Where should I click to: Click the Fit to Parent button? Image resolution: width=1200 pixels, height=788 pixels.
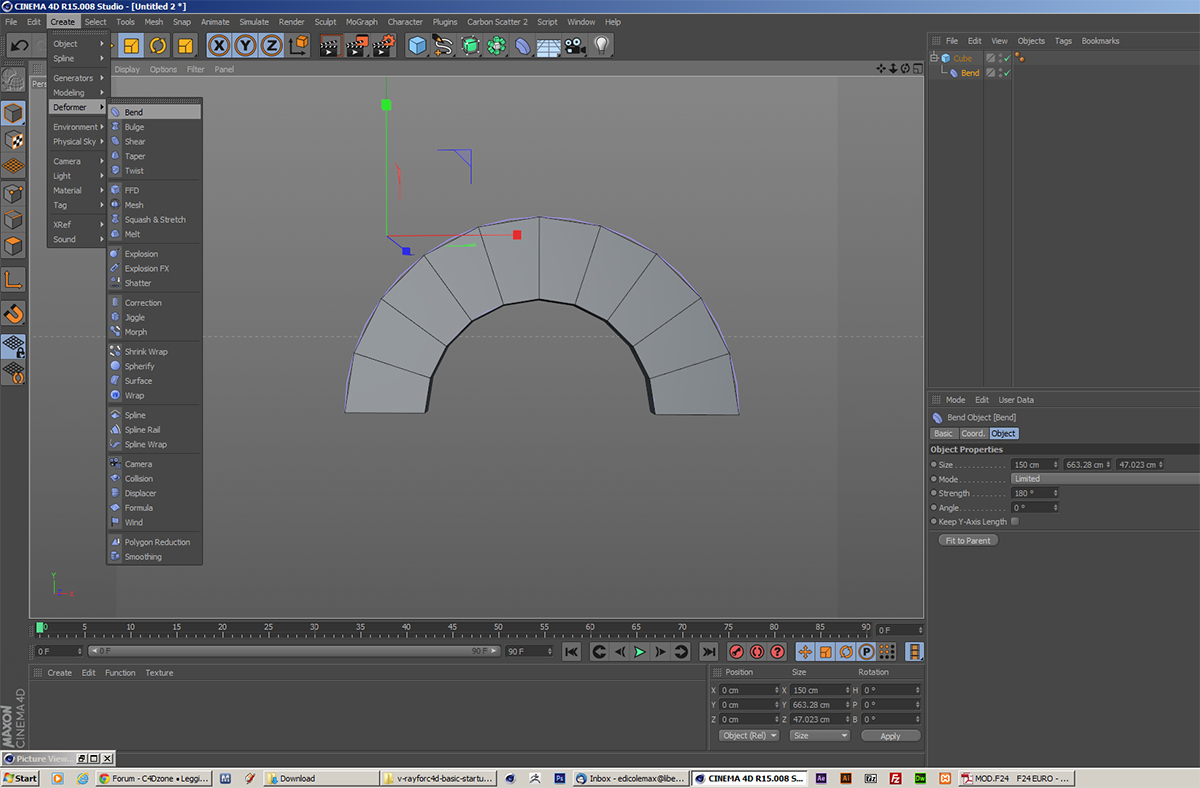(968, 541)
